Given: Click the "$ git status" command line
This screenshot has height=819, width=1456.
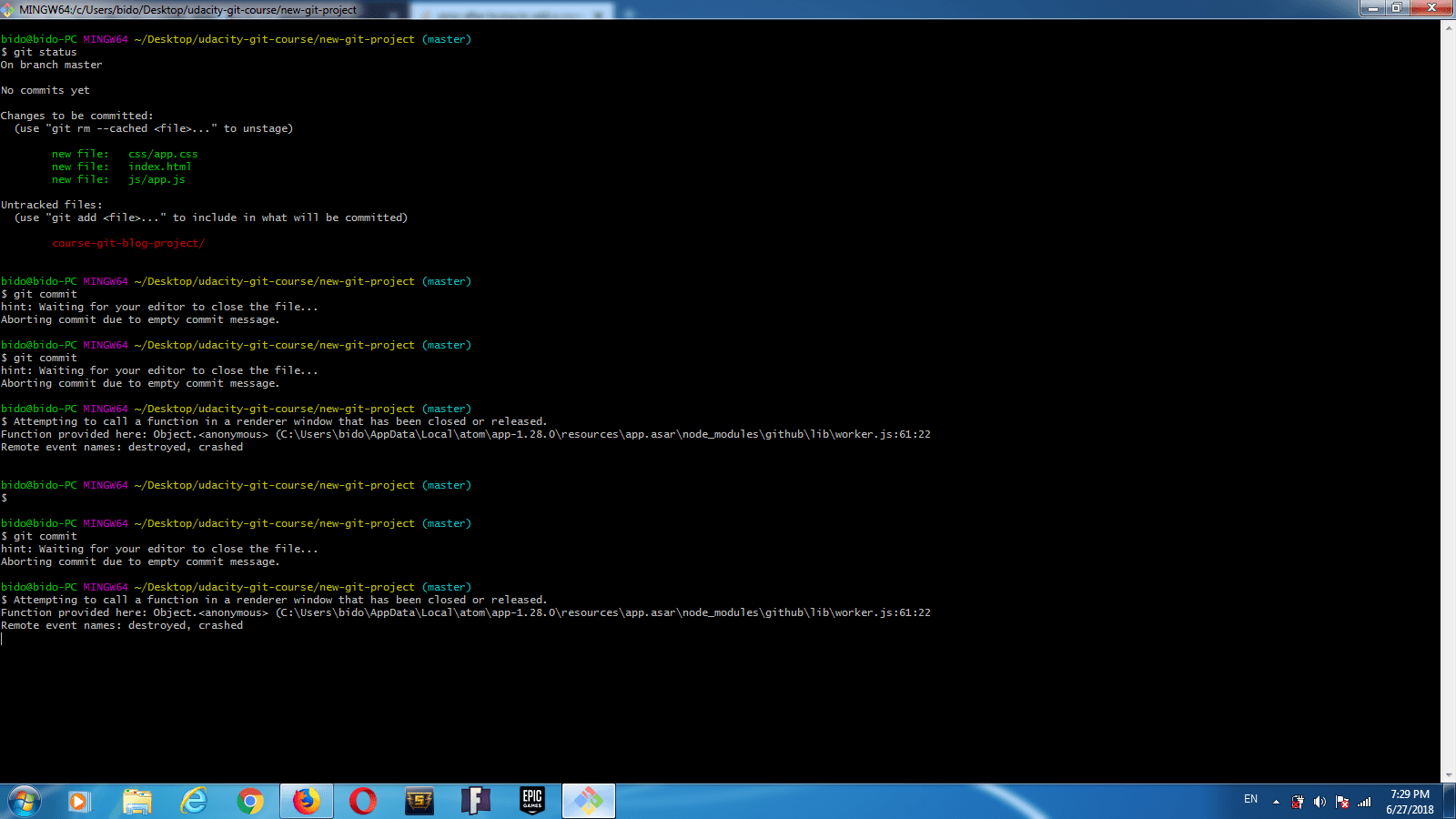Looking at the screenshot, I should [x=39, y=53].
